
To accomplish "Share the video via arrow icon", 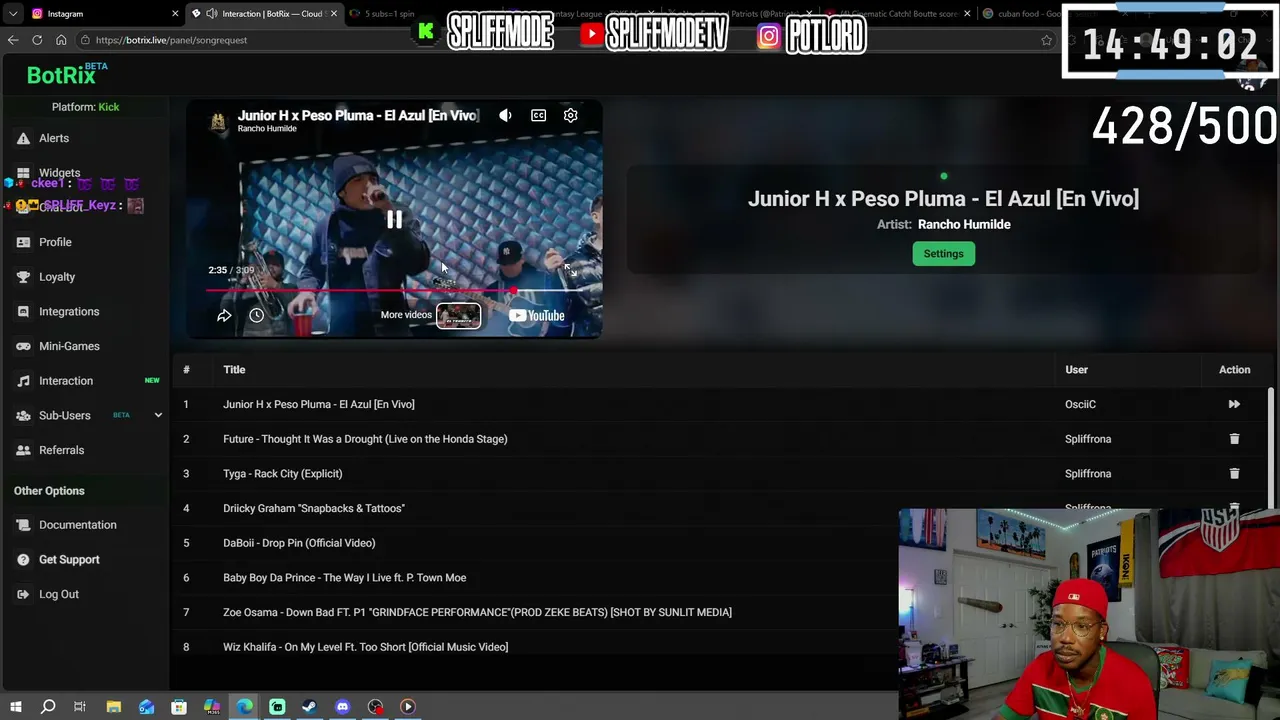I will (x=224, y=315).
